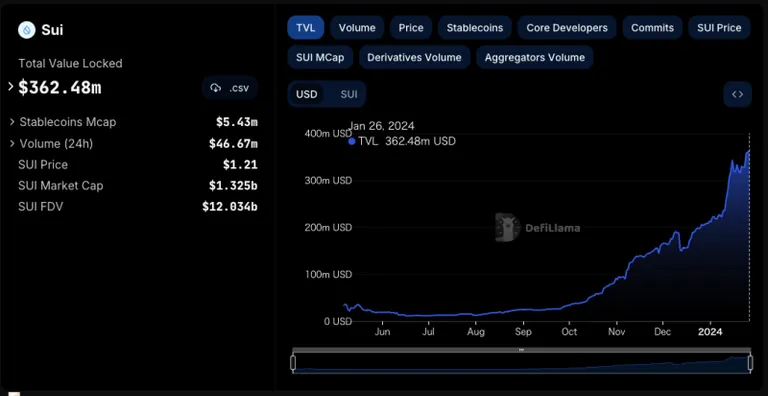Click the Sui droplet logo icon

[x=26, y=30]
